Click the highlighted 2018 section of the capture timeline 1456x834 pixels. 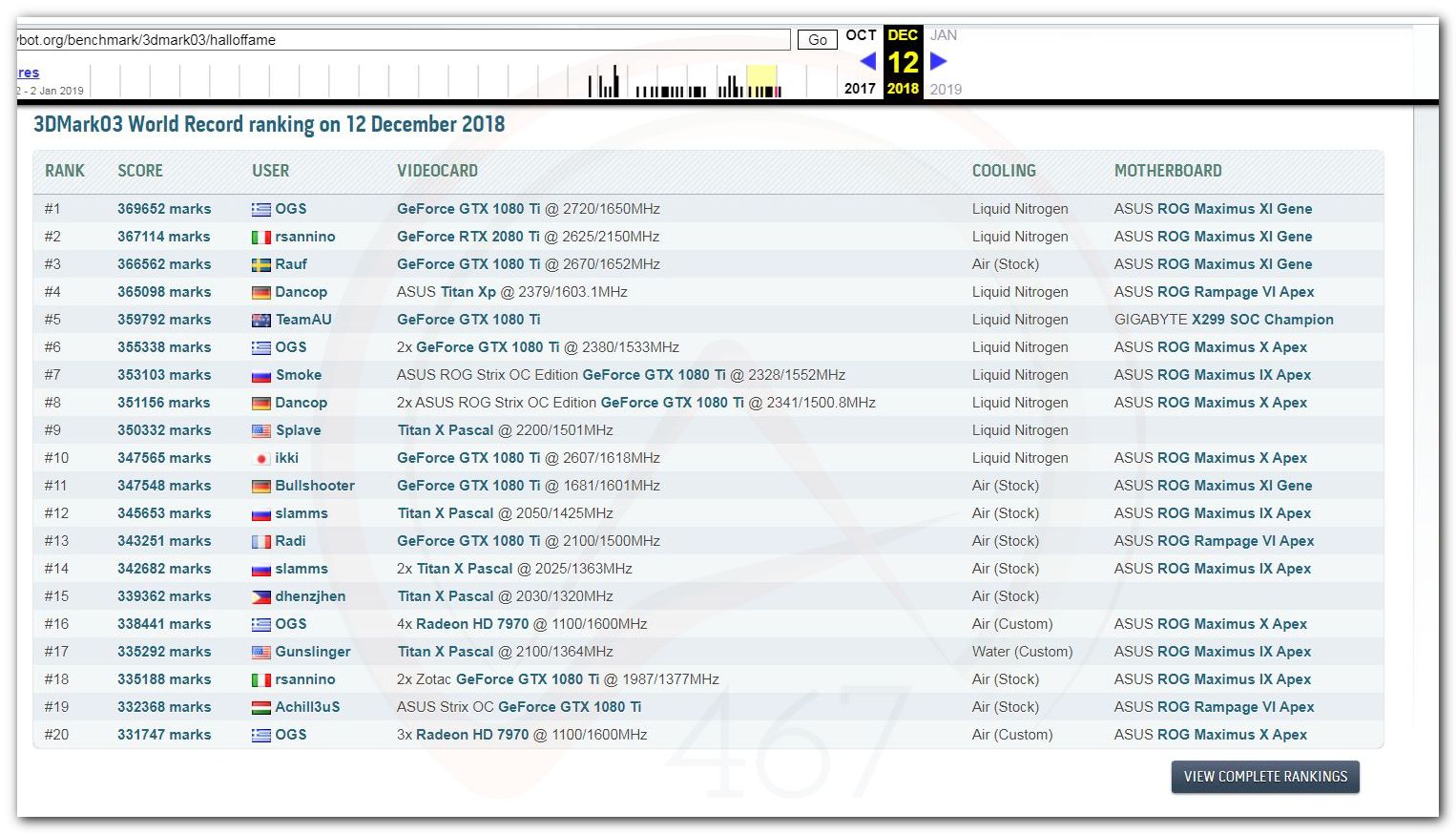click(x=761, y=81)
